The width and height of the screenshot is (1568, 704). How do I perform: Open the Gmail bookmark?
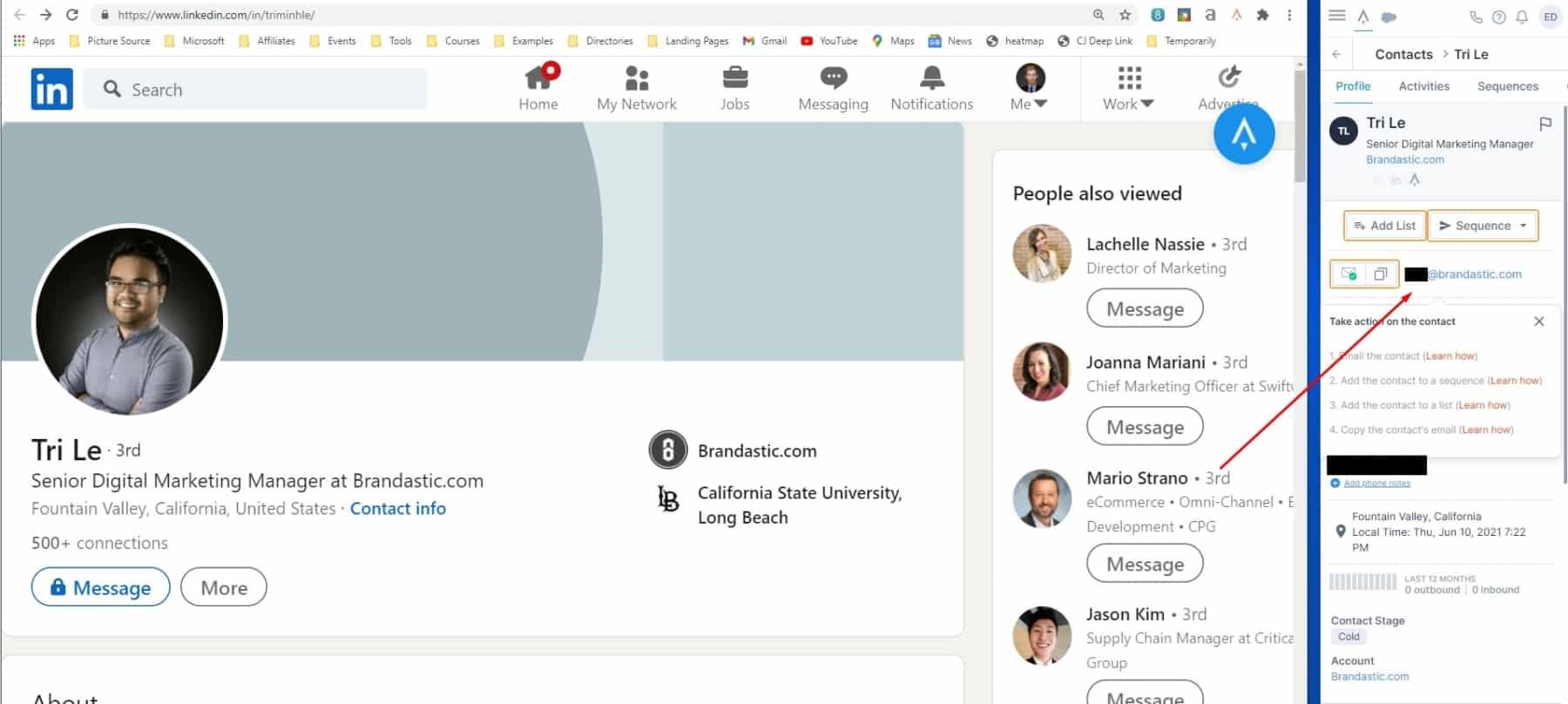tap(765, 41)
